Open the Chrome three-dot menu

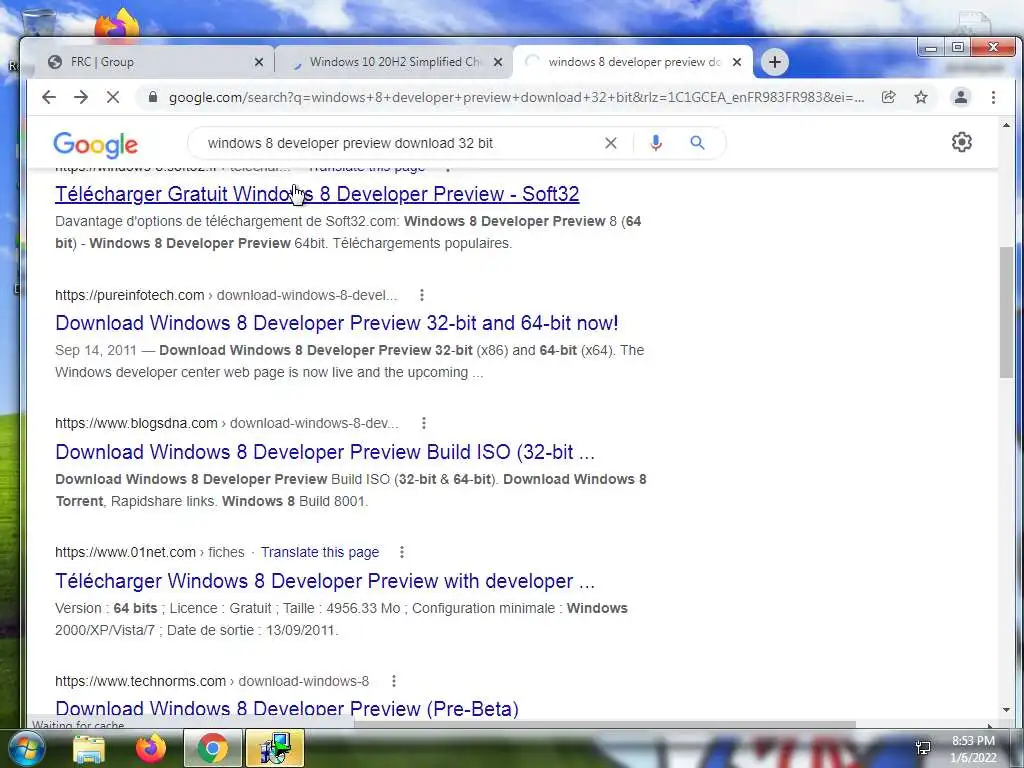pos(993,97)
